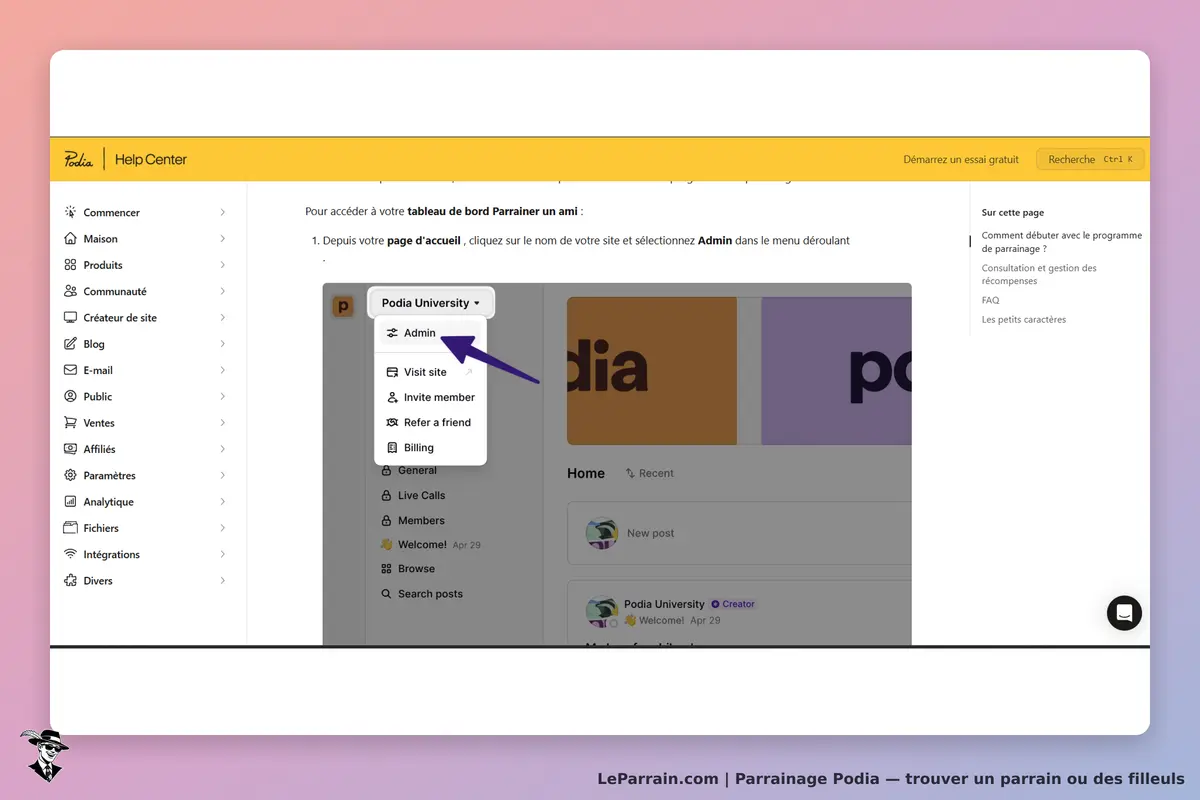Expand the Créateur de site chevron
Image resolution: width=1200 pixels, height=800 pixels.
(223, 317)
